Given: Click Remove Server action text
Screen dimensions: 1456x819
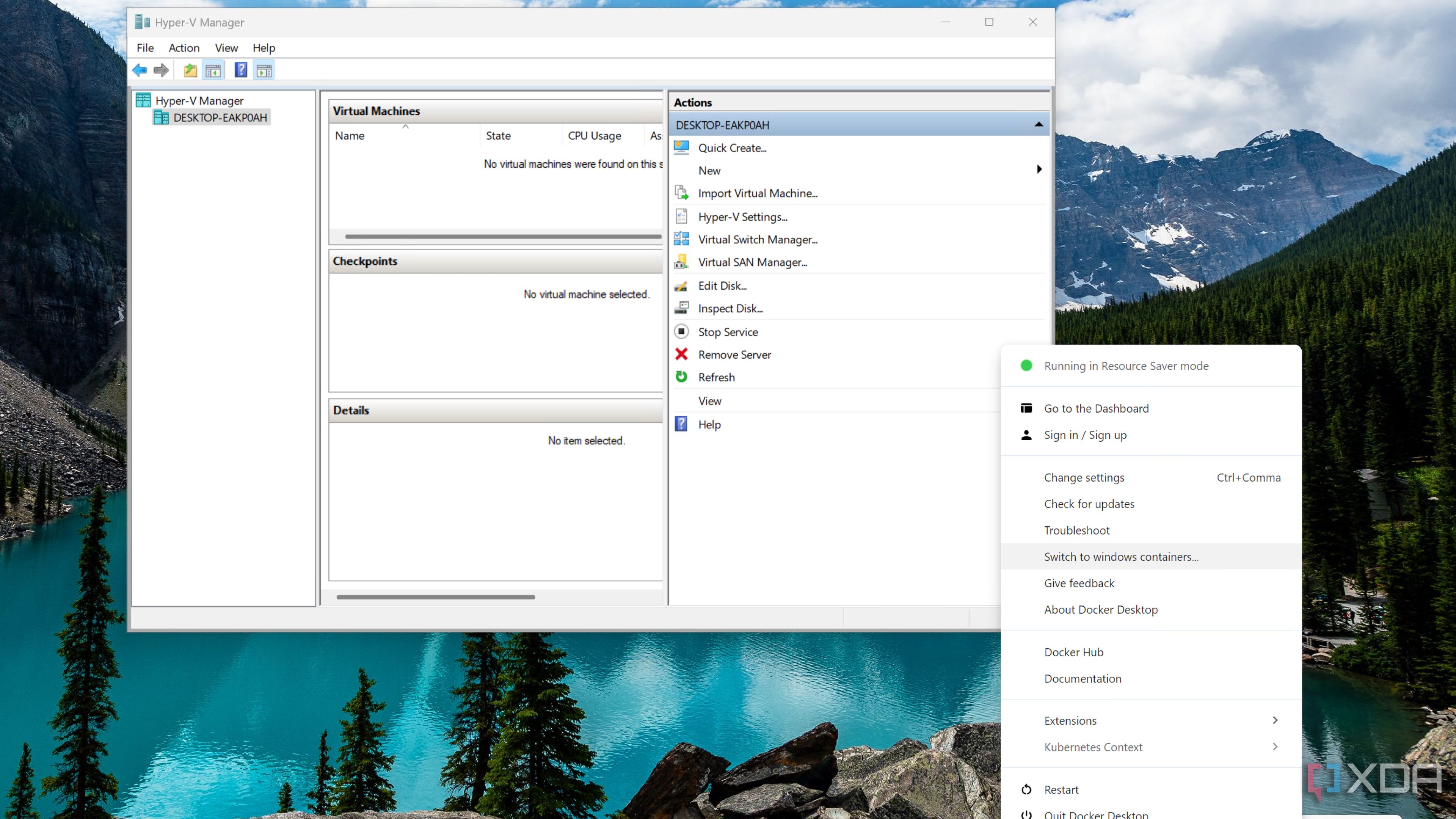Looking at the screenshot, I should (734, 355).
